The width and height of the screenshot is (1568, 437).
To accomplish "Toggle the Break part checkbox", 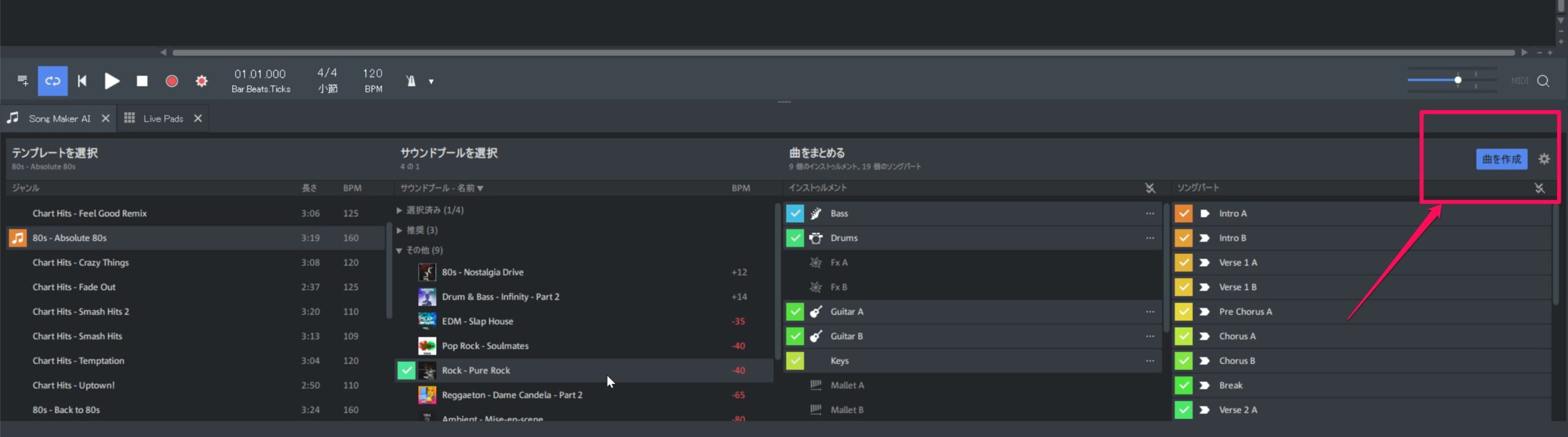I will pyautogui.click(x=1184, y=385).
